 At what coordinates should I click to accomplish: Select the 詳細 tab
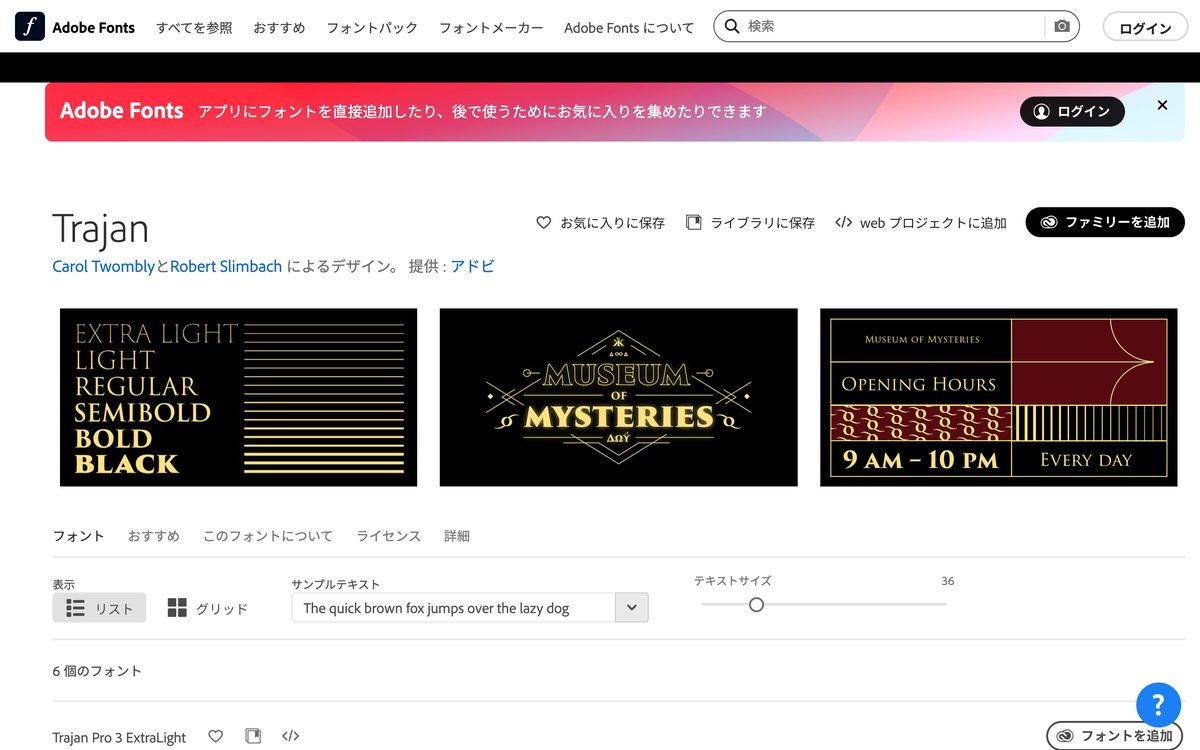(457, 536)
